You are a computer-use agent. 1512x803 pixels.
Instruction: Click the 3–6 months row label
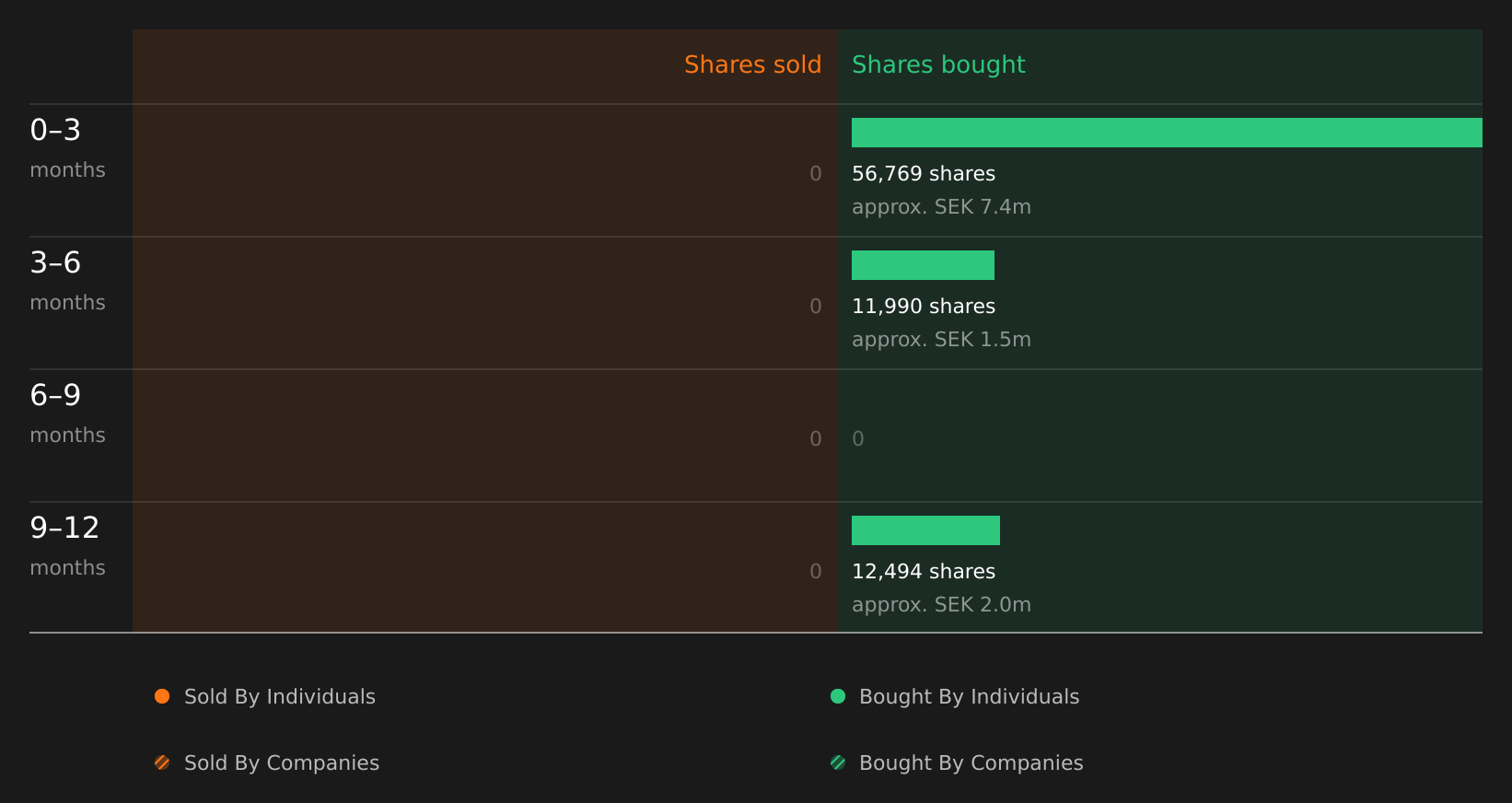pos(67,281)
